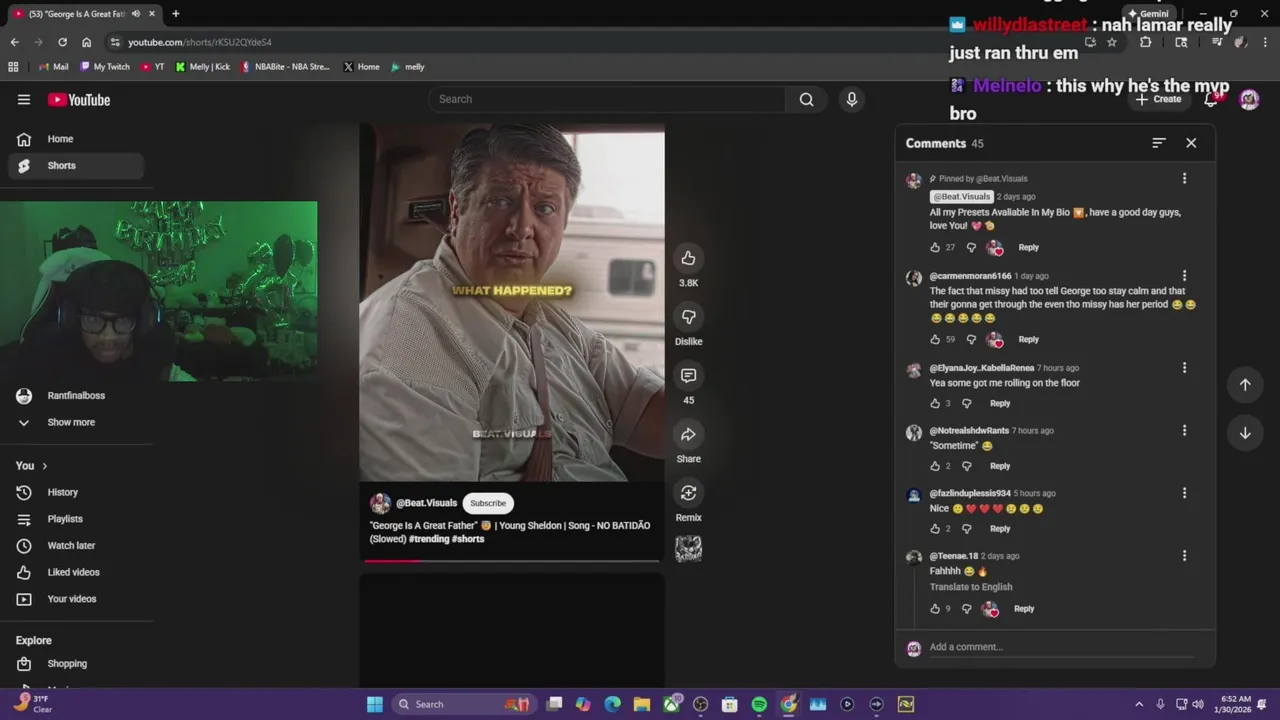Expand the You section chevron
Screen dimensions: 1280x720
[x=44, y=466]
